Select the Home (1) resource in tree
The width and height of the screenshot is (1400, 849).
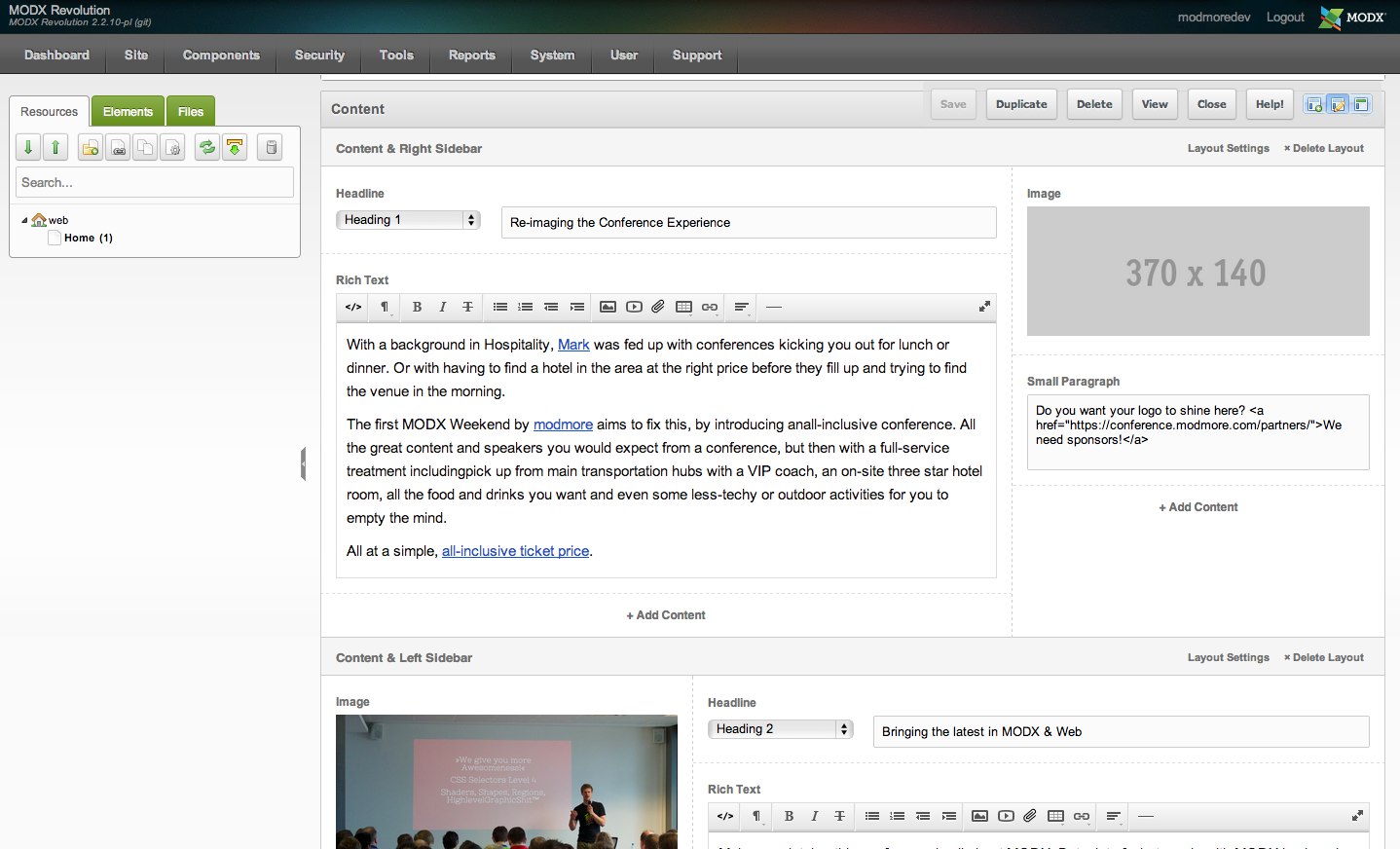point(88,238)
